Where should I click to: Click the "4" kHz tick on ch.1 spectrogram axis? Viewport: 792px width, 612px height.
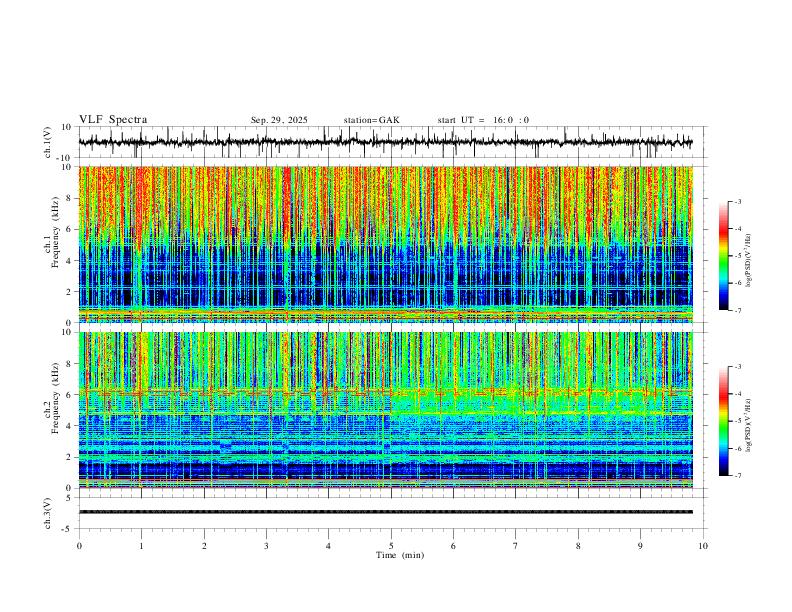click(x=70, y=261)
